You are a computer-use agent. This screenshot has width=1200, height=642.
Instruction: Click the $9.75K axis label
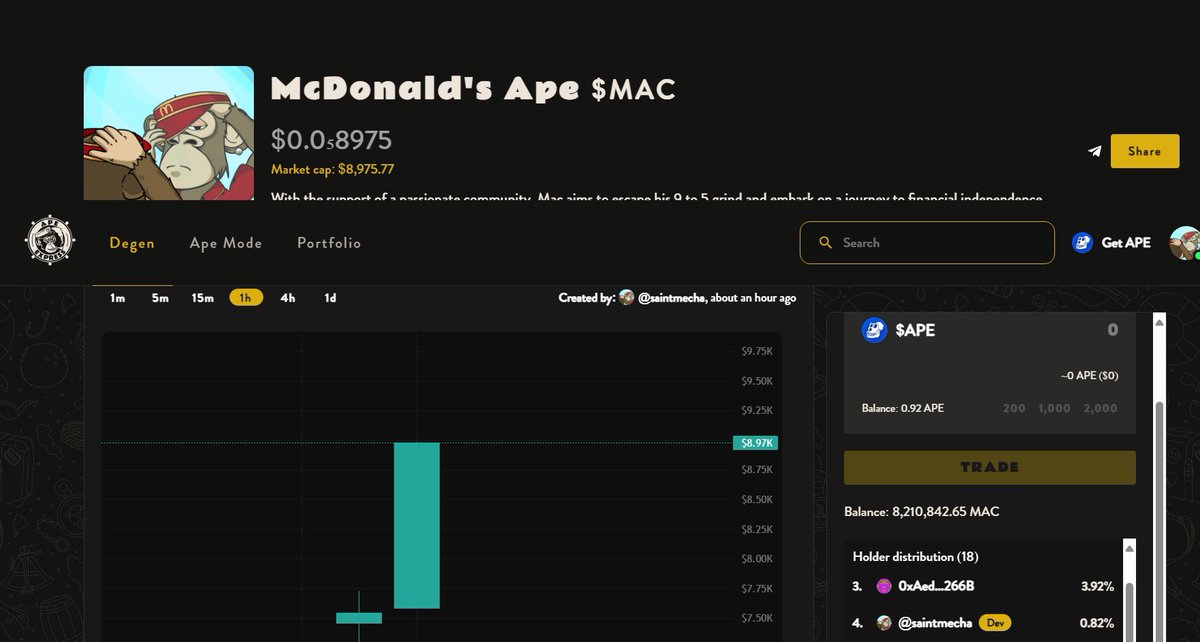tap(757, 351)
